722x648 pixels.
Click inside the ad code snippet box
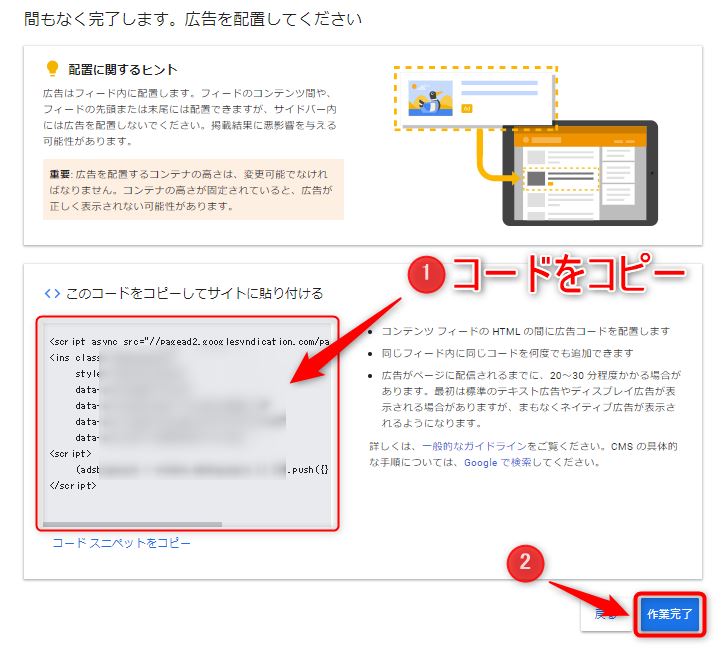(x=187, y=423)
